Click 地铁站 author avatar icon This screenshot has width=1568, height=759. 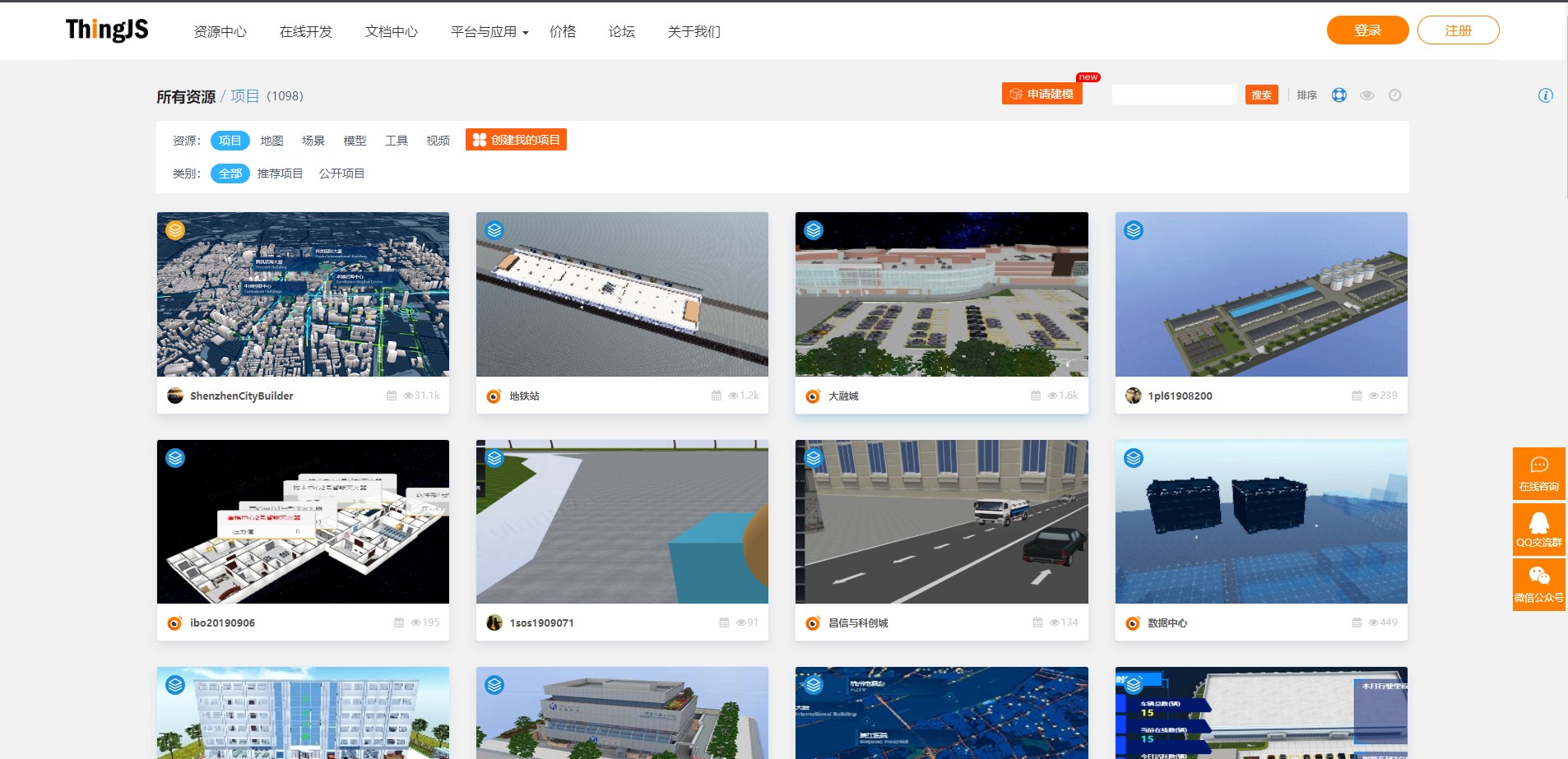494,396
